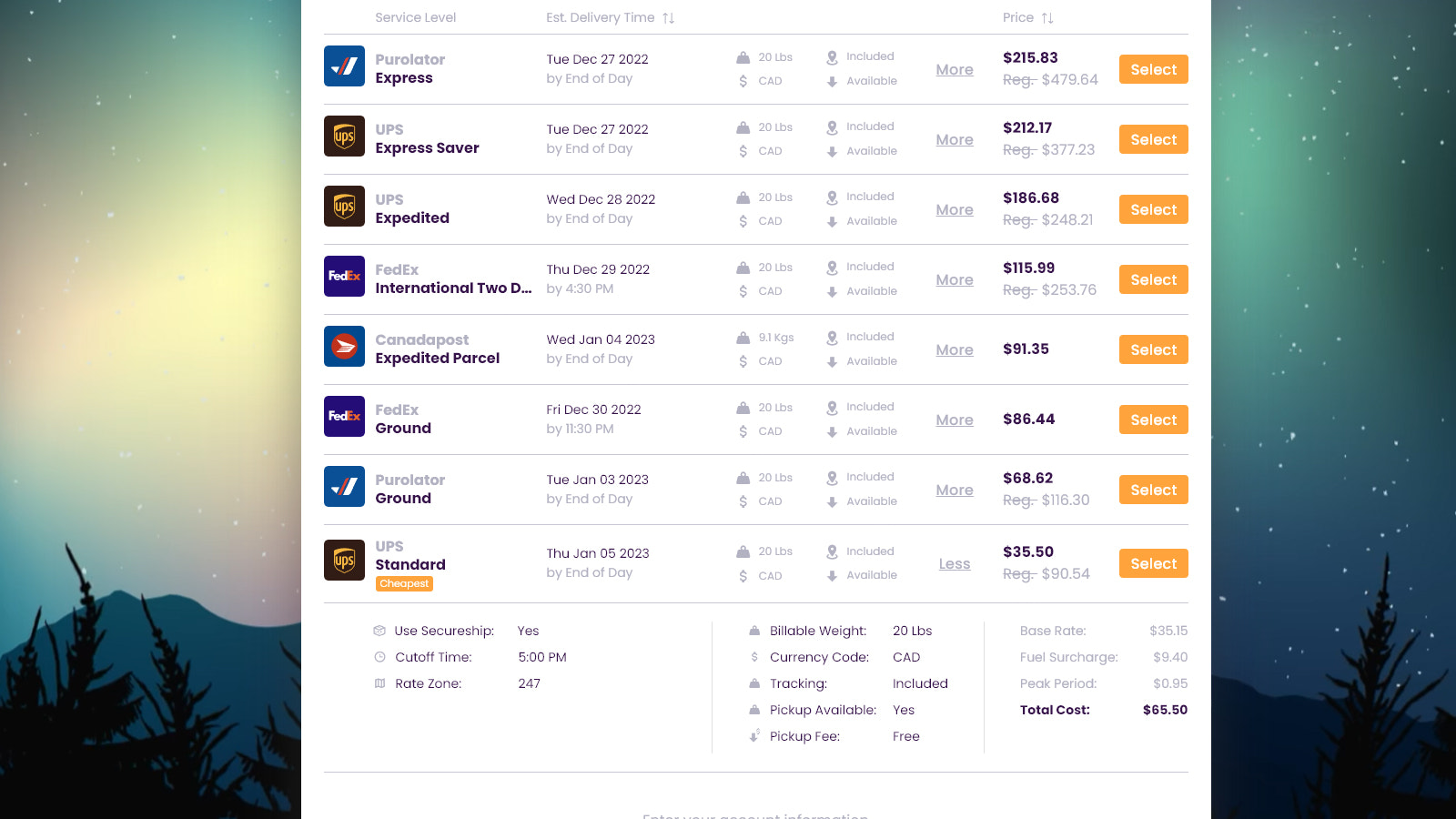Expand More details for Canadapost Expedited Parcel
This screenshot has width=1456, height=819.
click(955, 350)
